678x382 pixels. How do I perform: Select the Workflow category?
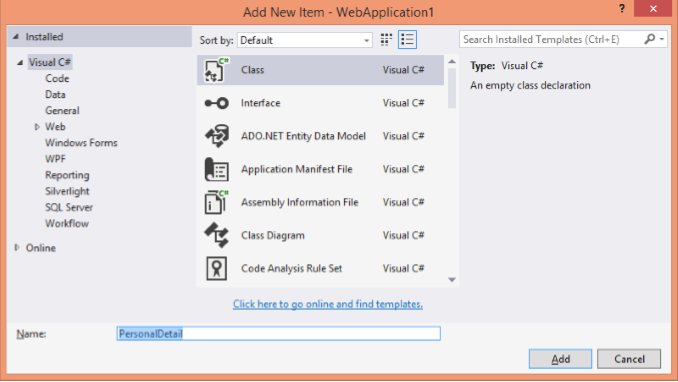click(x=67, y=224)
